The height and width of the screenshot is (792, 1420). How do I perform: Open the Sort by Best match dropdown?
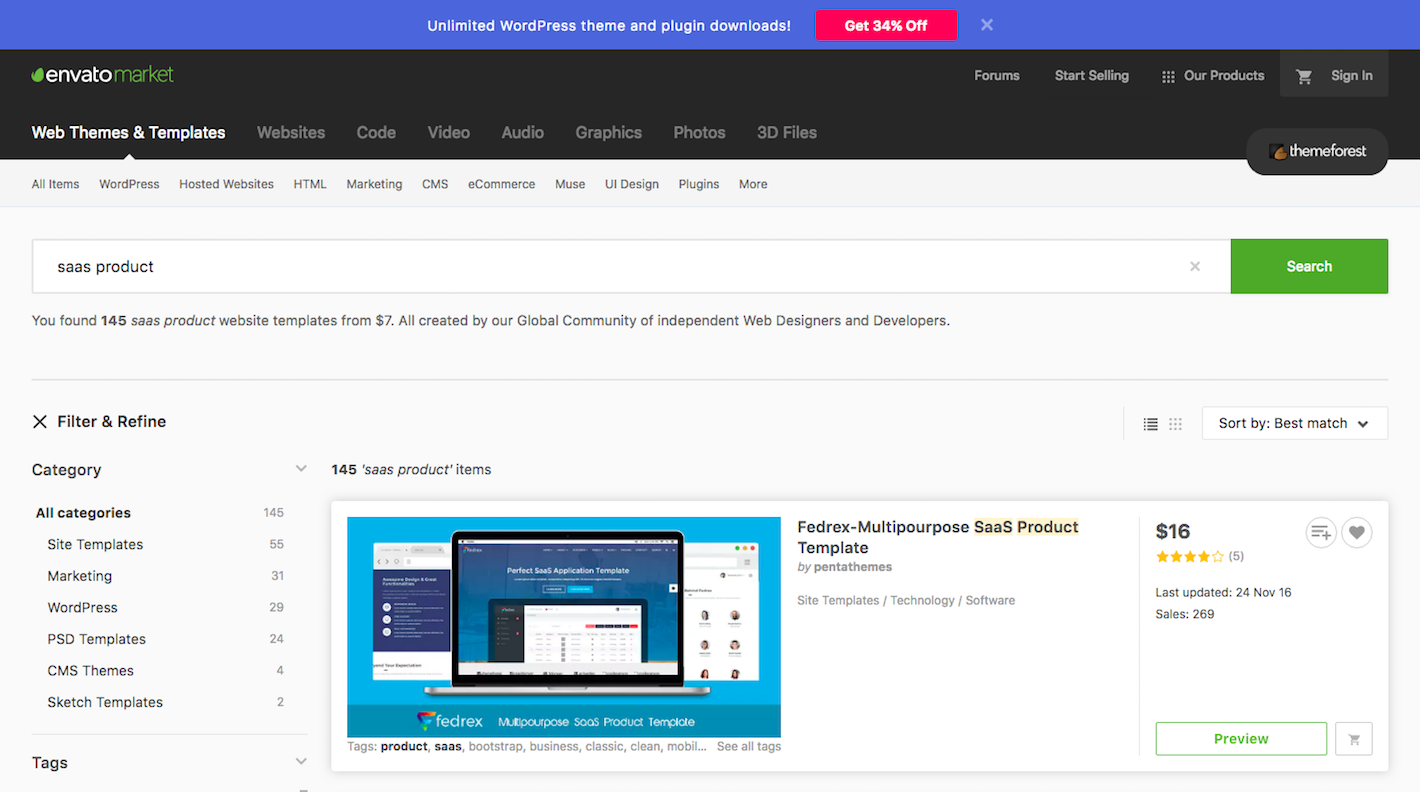point(1294,423)
